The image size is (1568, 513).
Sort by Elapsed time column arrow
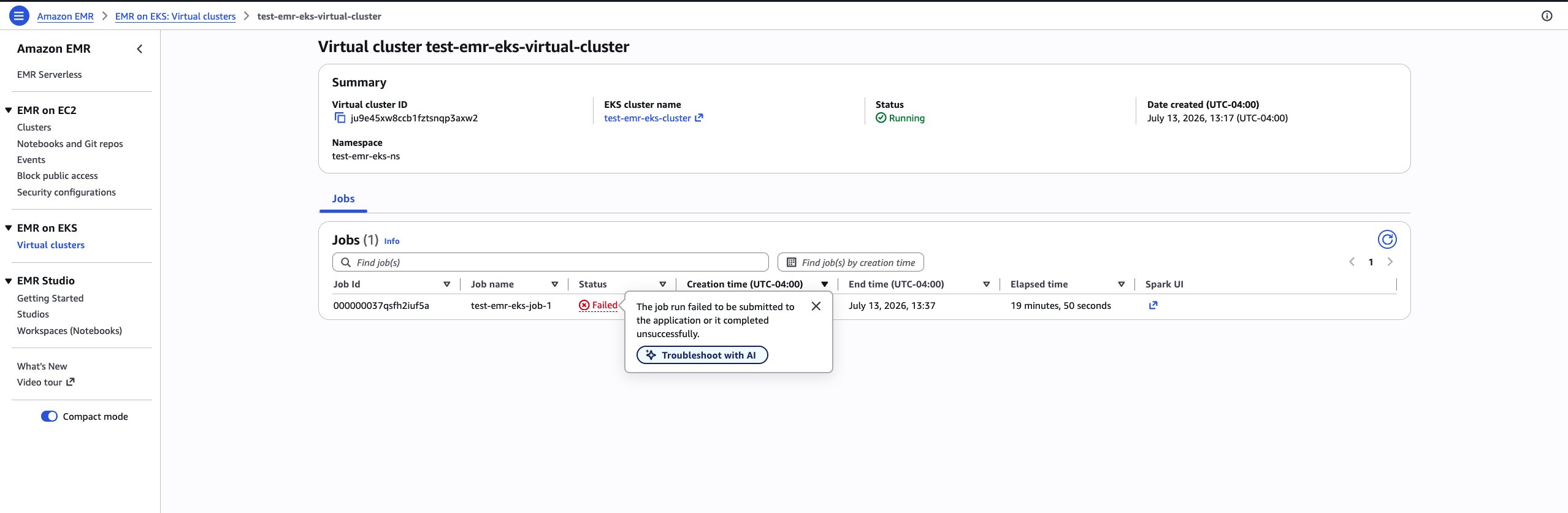[1121, 284]
